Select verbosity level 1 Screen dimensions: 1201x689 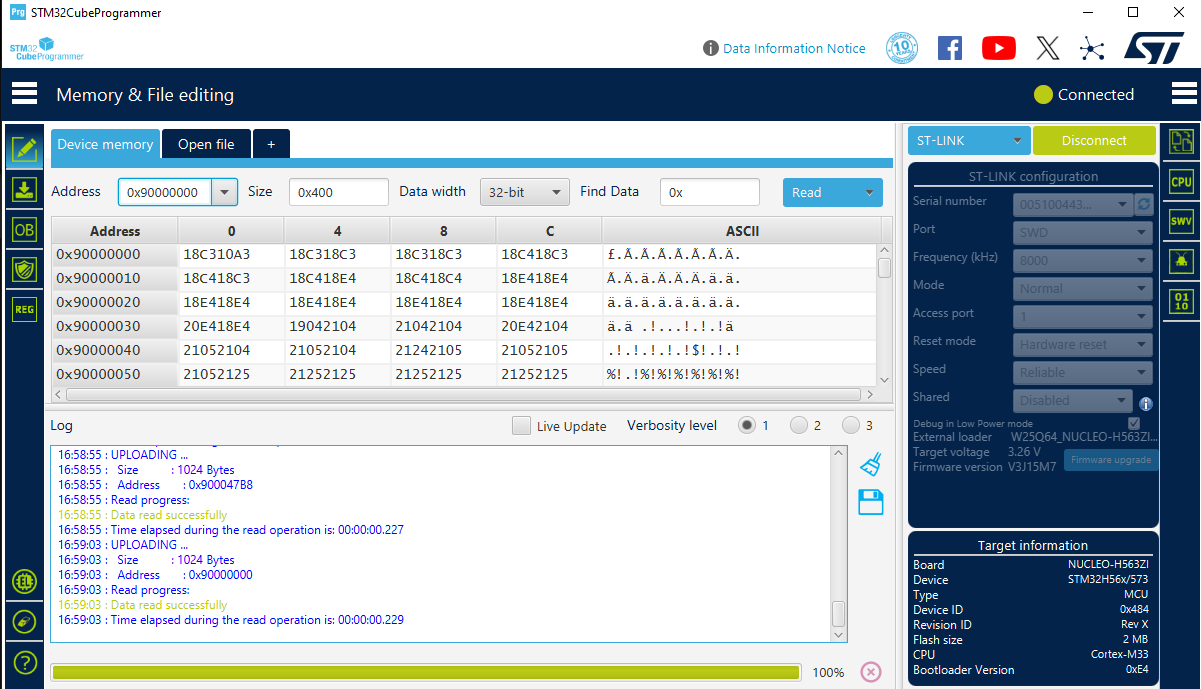tap(746, 425)
